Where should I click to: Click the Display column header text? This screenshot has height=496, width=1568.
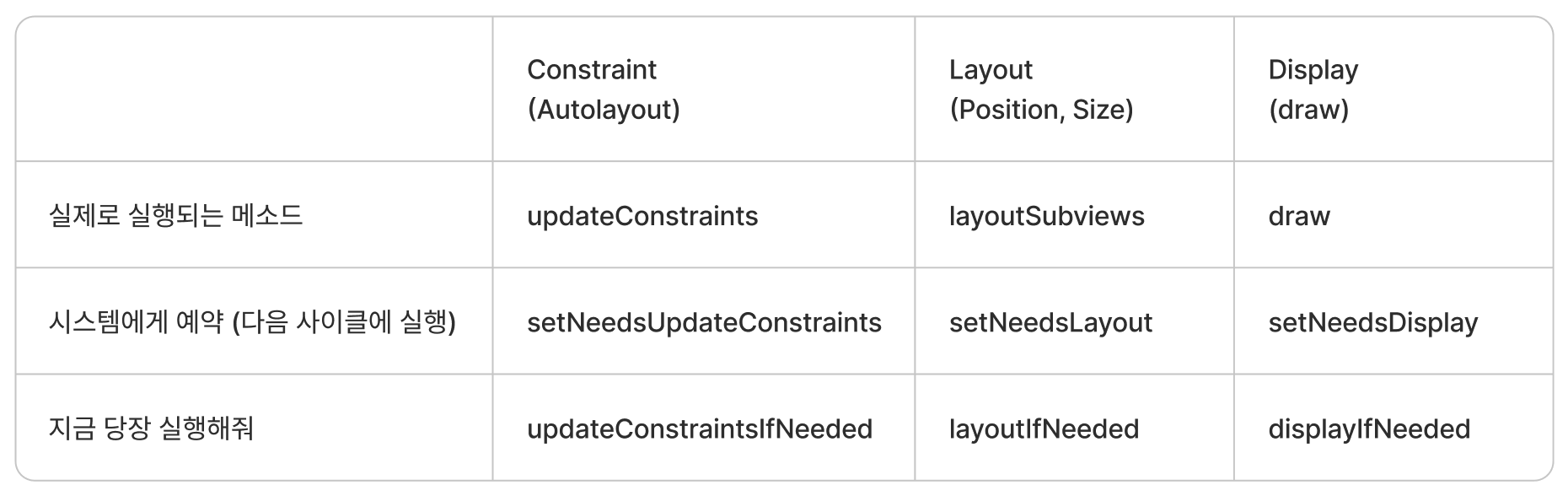[x=1313, y=69]
